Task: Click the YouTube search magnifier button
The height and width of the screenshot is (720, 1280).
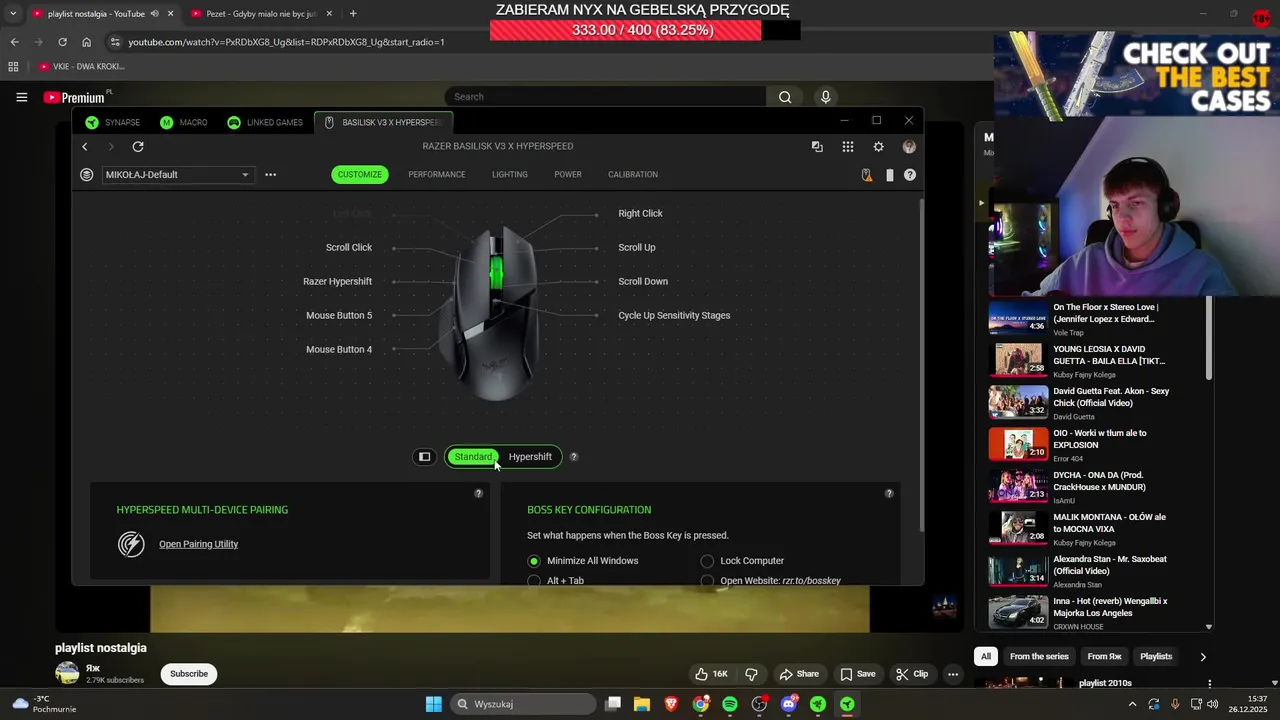Action: point(785,97)
